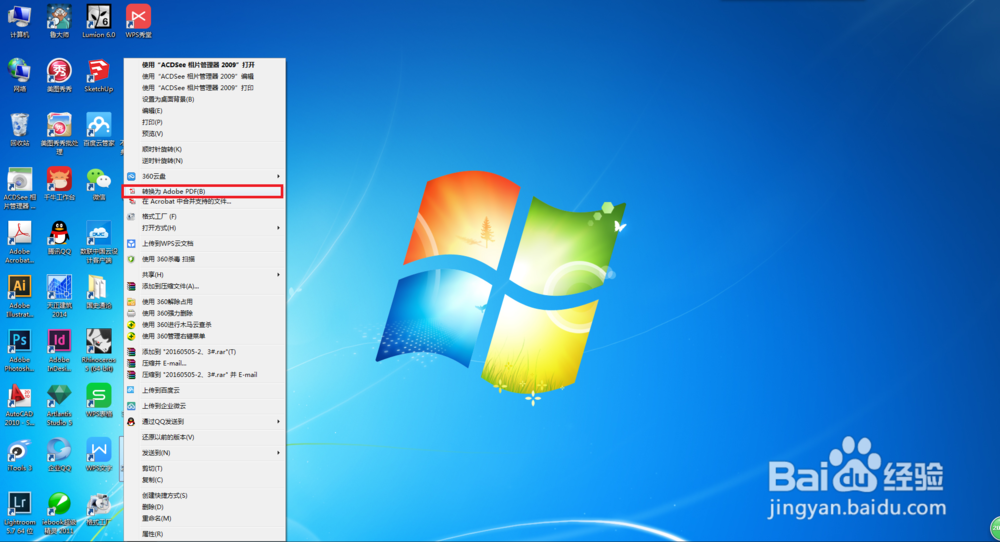
Task: Launch the 美图秀秀 shortcut
Action: pos(59,76)
